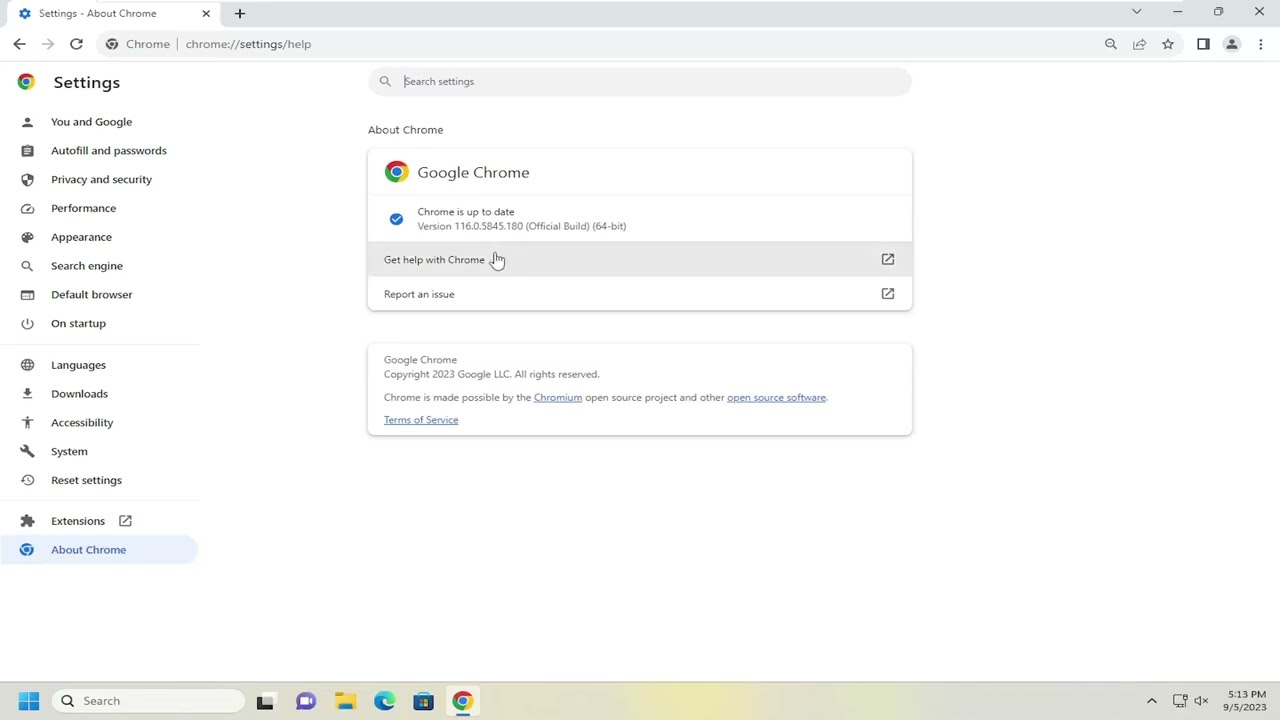
Task: Click the muted volume tray icon
Action: point(1201,701)
